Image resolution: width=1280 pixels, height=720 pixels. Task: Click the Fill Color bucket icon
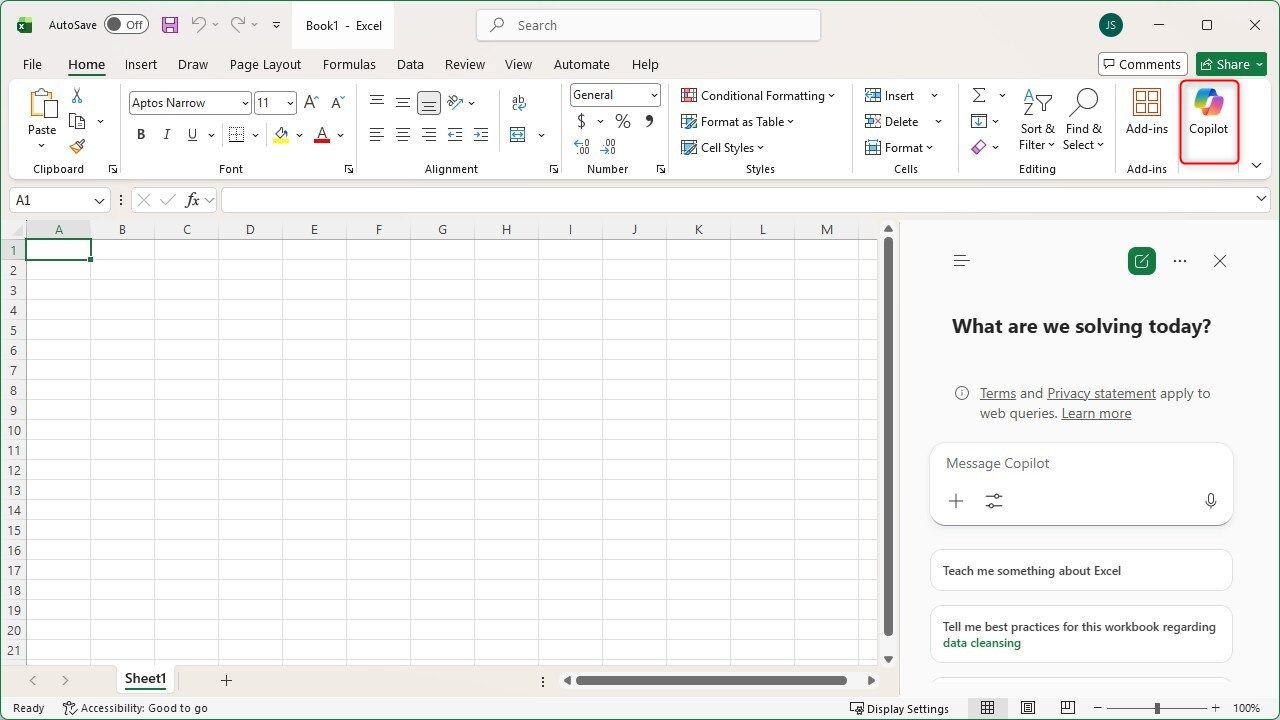click(x=281, y=135)
